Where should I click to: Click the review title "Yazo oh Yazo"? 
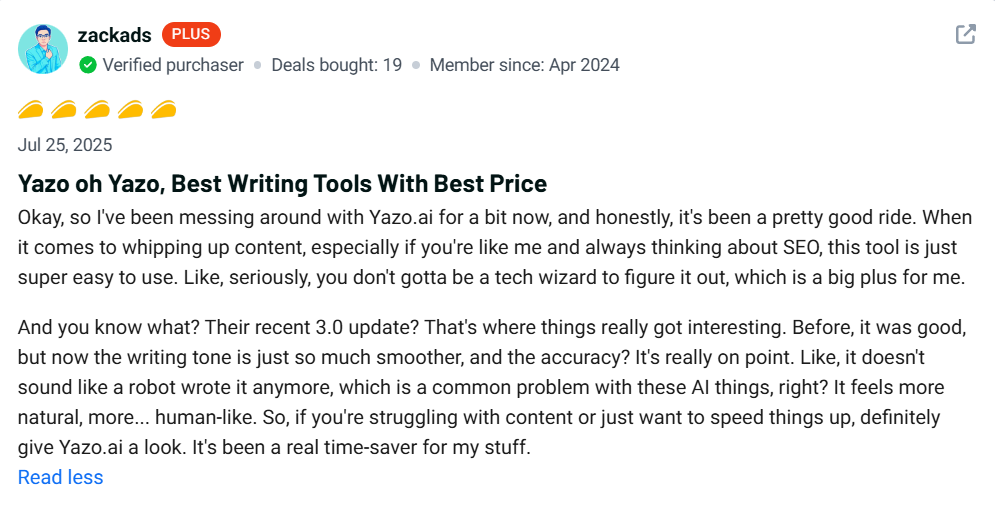[282, 184]
